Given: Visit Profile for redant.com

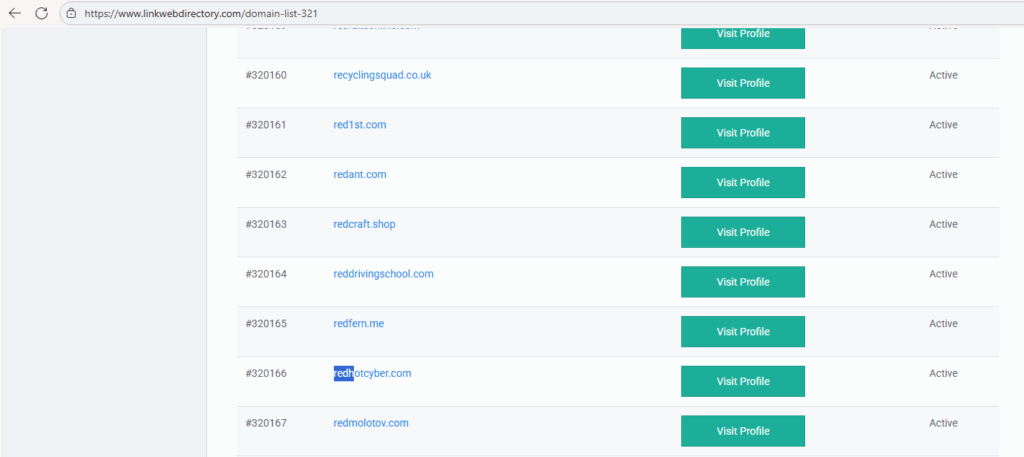Looking at the screenshot, I should [743, 182].
